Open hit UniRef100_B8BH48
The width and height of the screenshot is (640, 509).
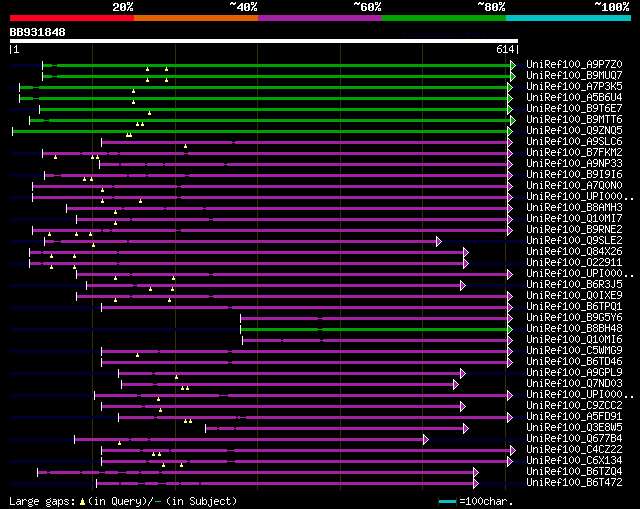point(574,329)
